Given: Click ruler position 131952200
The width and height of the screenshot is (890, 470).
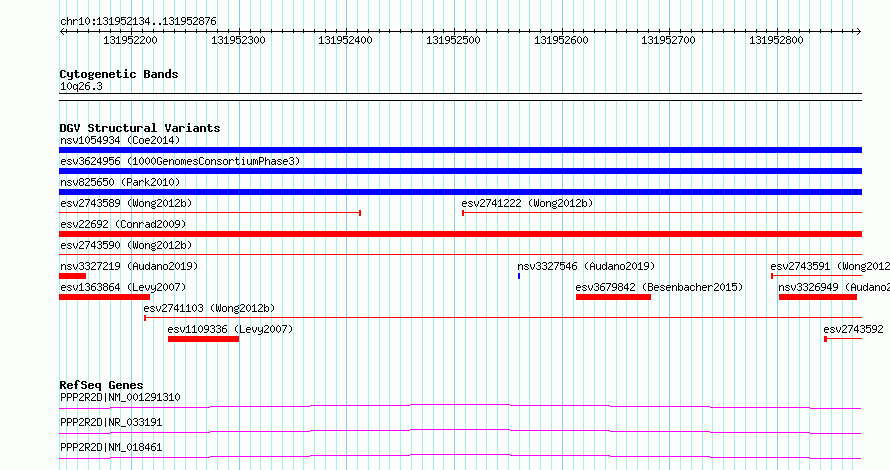Looking at the screenshot, I should [131, 40].
